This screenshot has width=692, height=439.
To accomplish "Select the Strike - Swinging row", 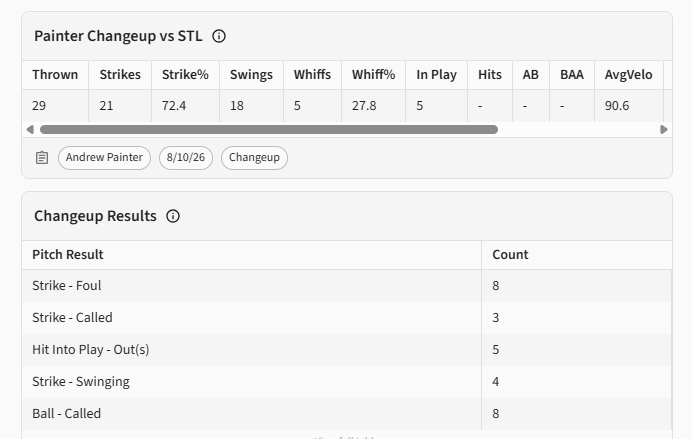I will pyautogui.click(x=347, y=382).
